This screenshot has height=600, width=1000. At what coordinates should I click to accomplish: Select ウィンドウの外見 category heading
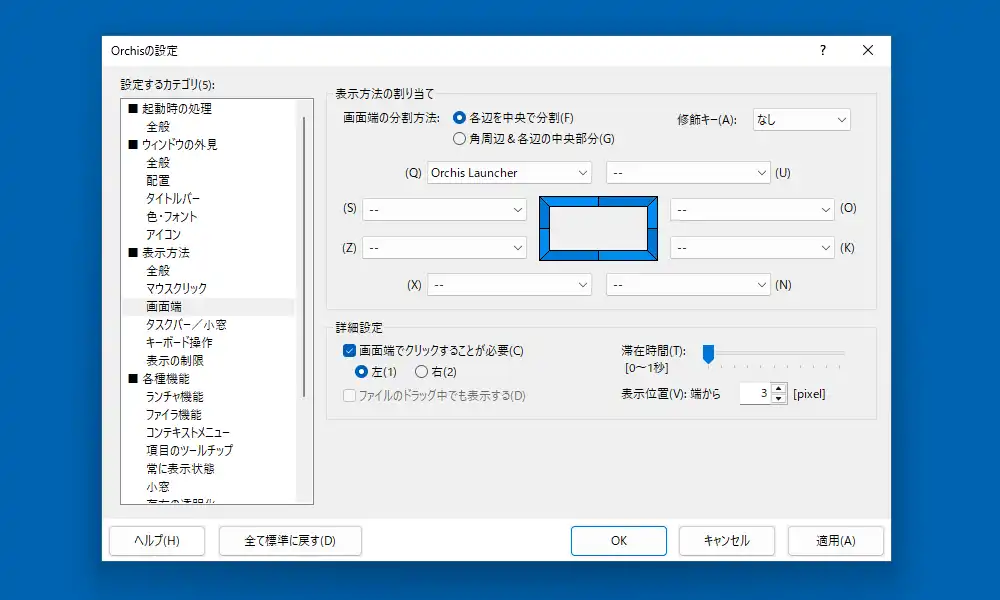pyautogui.click(x=179, y=145)
